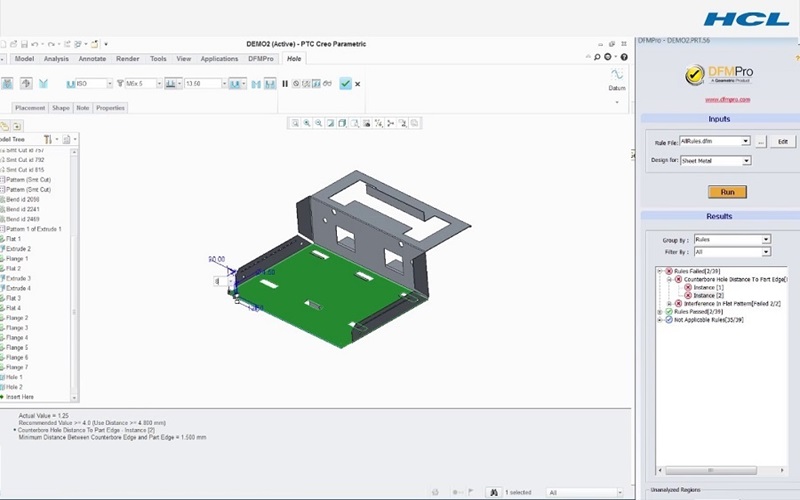Open the selection filter All dropdown at bottom
The image size is (800, 500).
620,492
